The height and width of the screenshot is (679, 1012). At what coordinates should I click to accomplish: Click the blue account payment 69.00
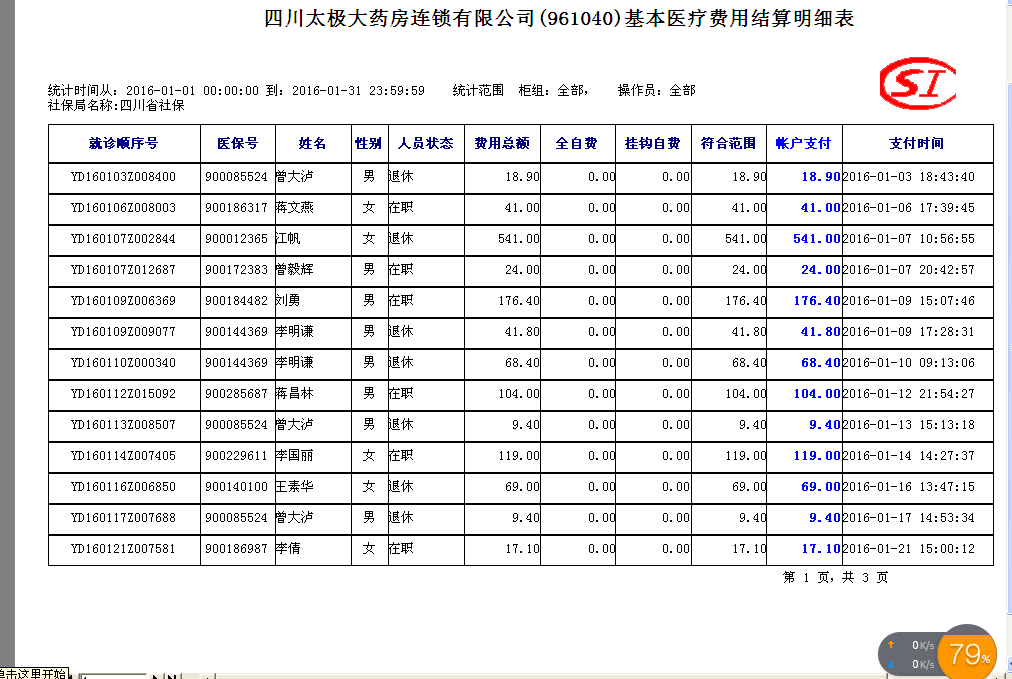(x=820, y=487)
